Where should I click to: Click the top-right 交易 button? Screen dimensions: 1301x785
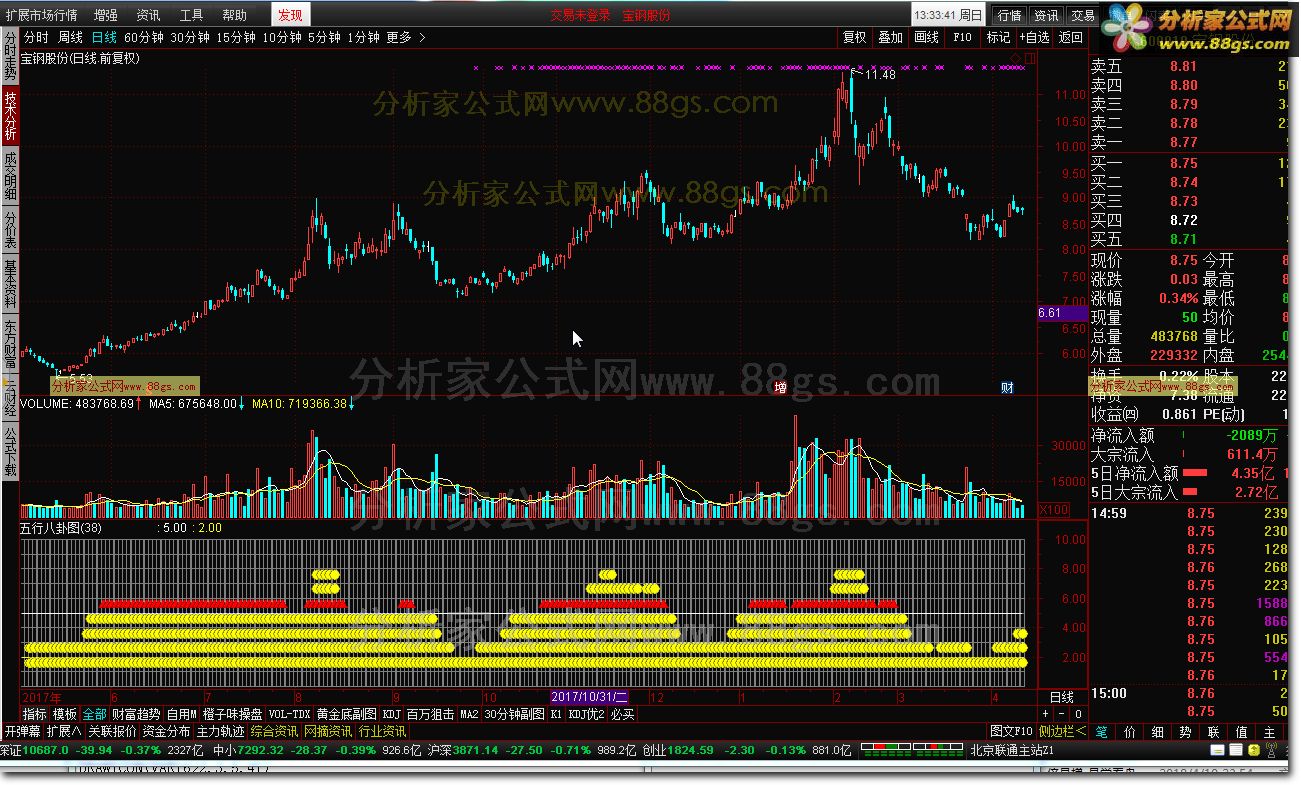click(x=1083, y=15)
